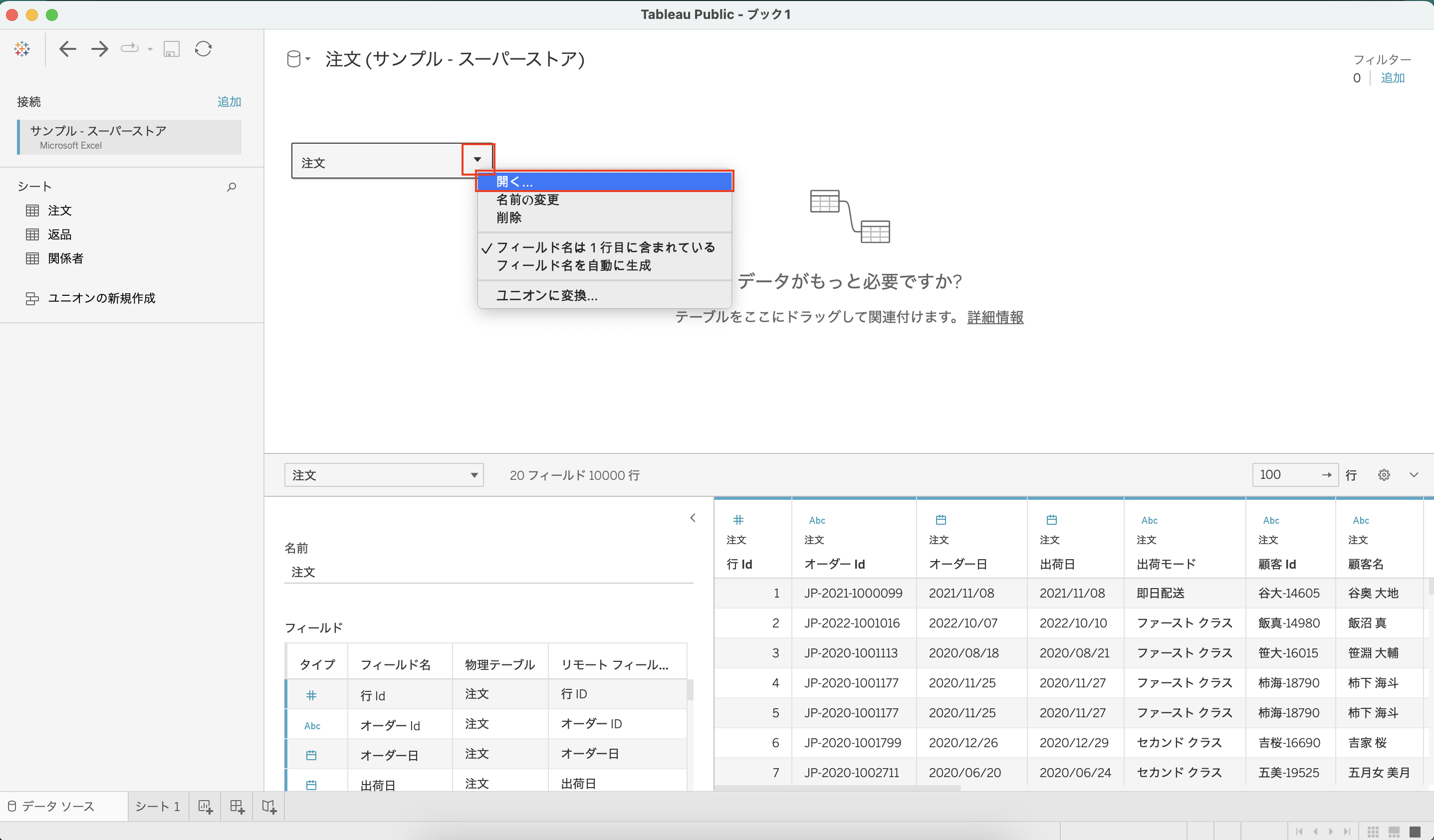Click the back navigation arrow
The height and width of the screenshot is (840, 1434).
(67, 49)
